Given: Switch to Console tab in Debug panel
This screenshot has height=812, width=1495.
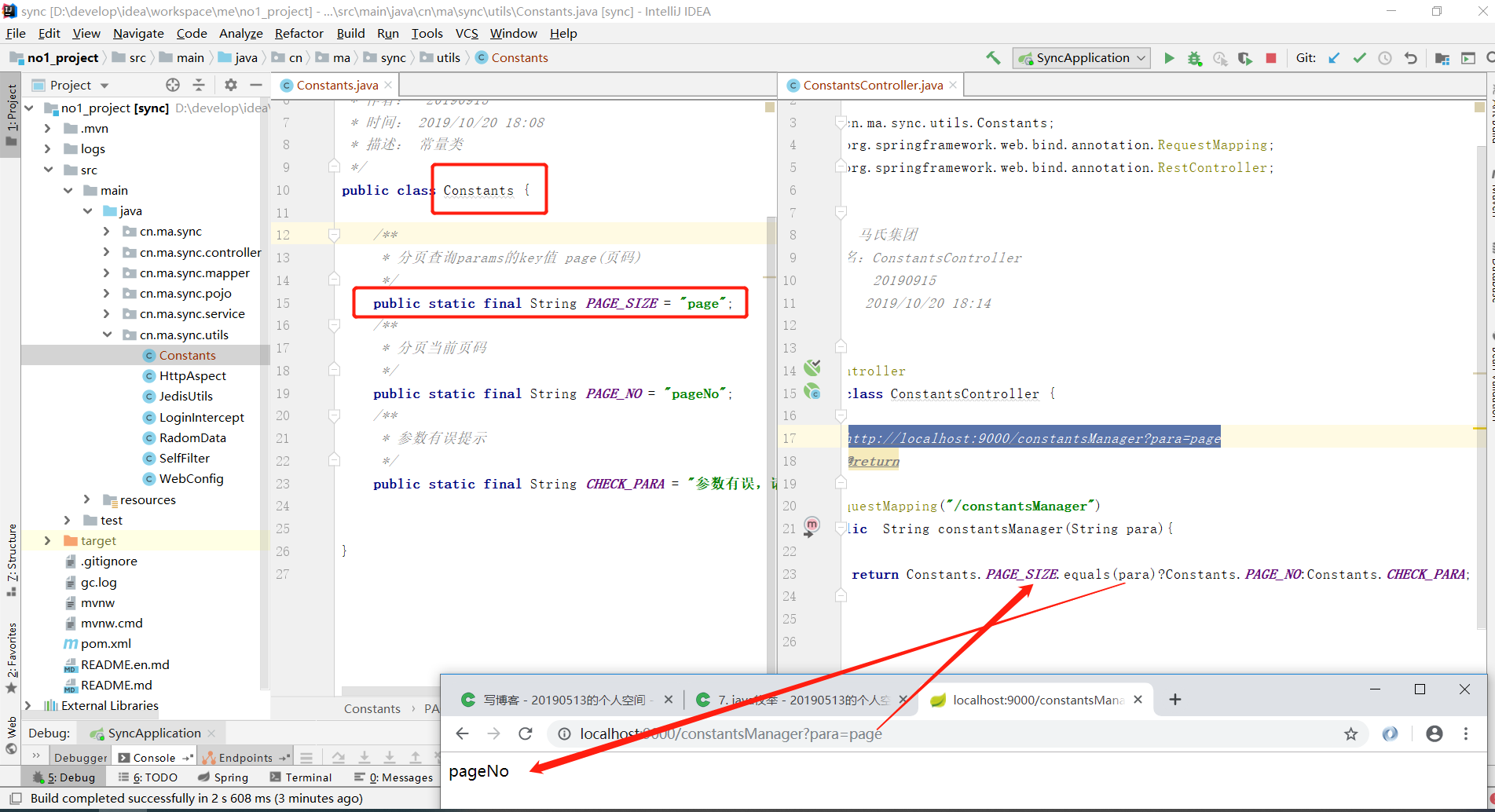Looking at the screenshot, I should (x=155, y=757).
